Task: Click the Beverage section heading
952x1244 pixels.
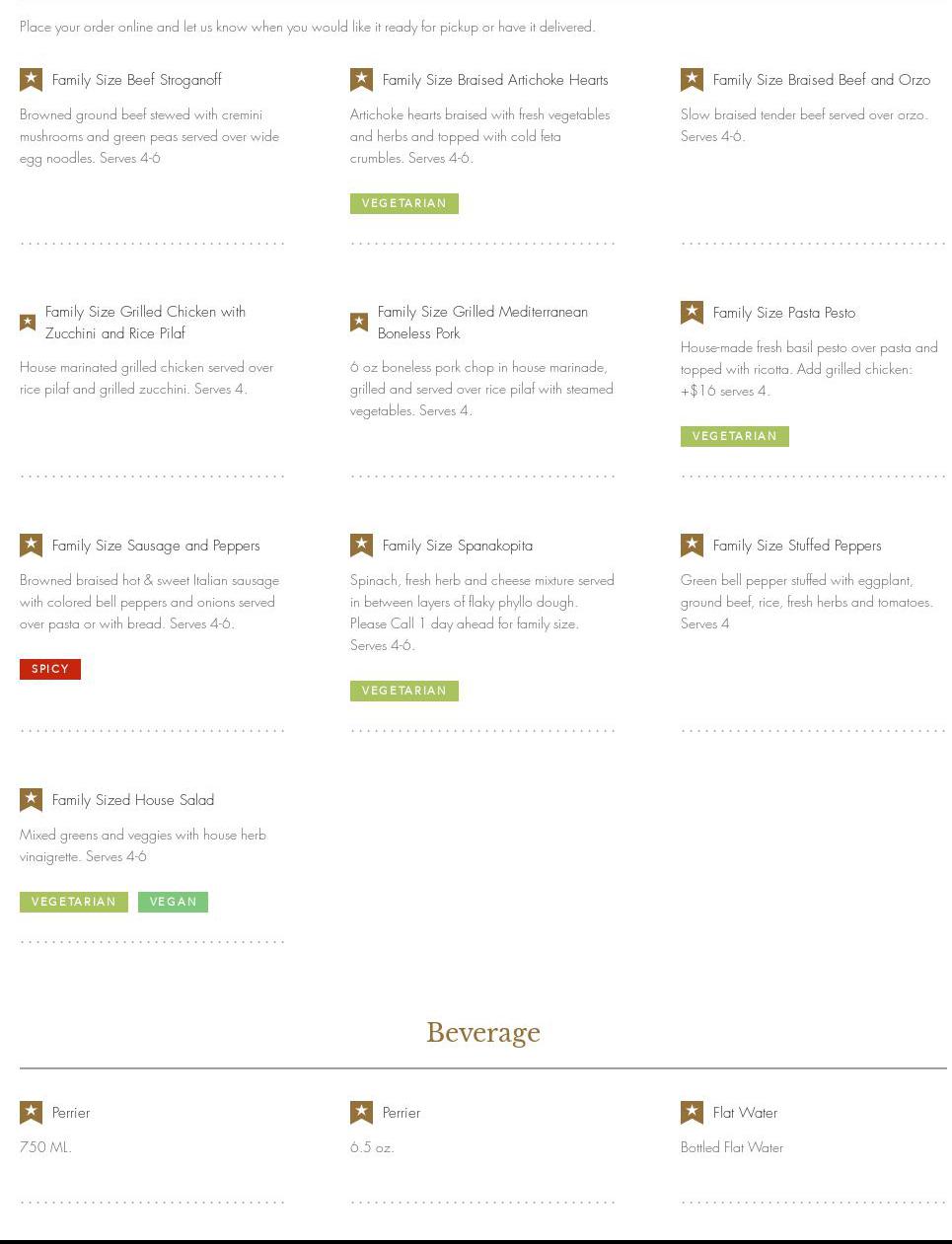Action: point(482,1033)
